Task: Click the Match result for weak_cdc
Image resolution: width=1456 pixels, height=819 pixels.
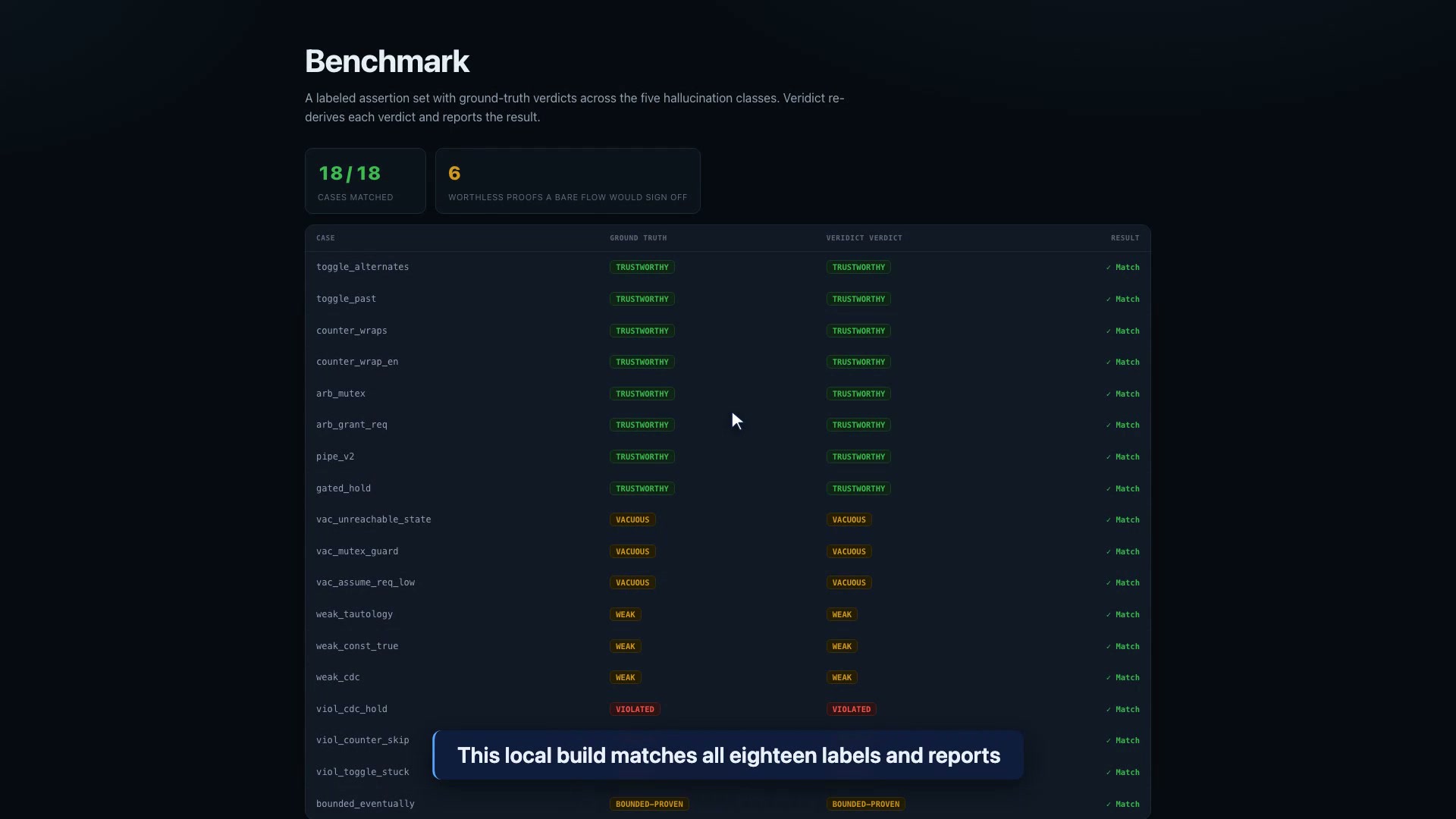Action: pyautogui.click(x=1122, y=677)
